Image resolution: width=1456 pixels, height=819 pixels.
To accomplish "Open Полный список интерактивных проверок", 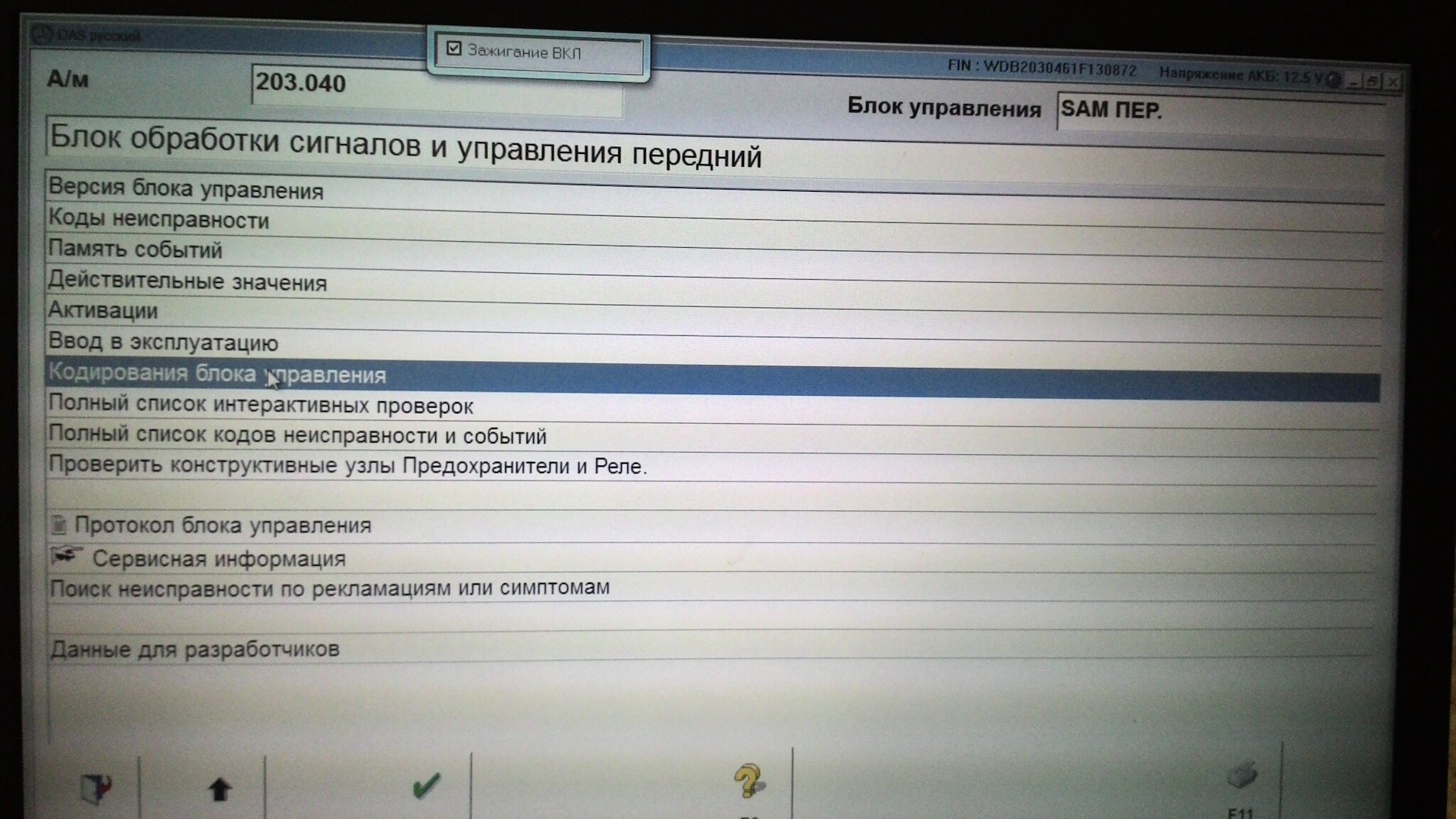I will pos(714,409).
